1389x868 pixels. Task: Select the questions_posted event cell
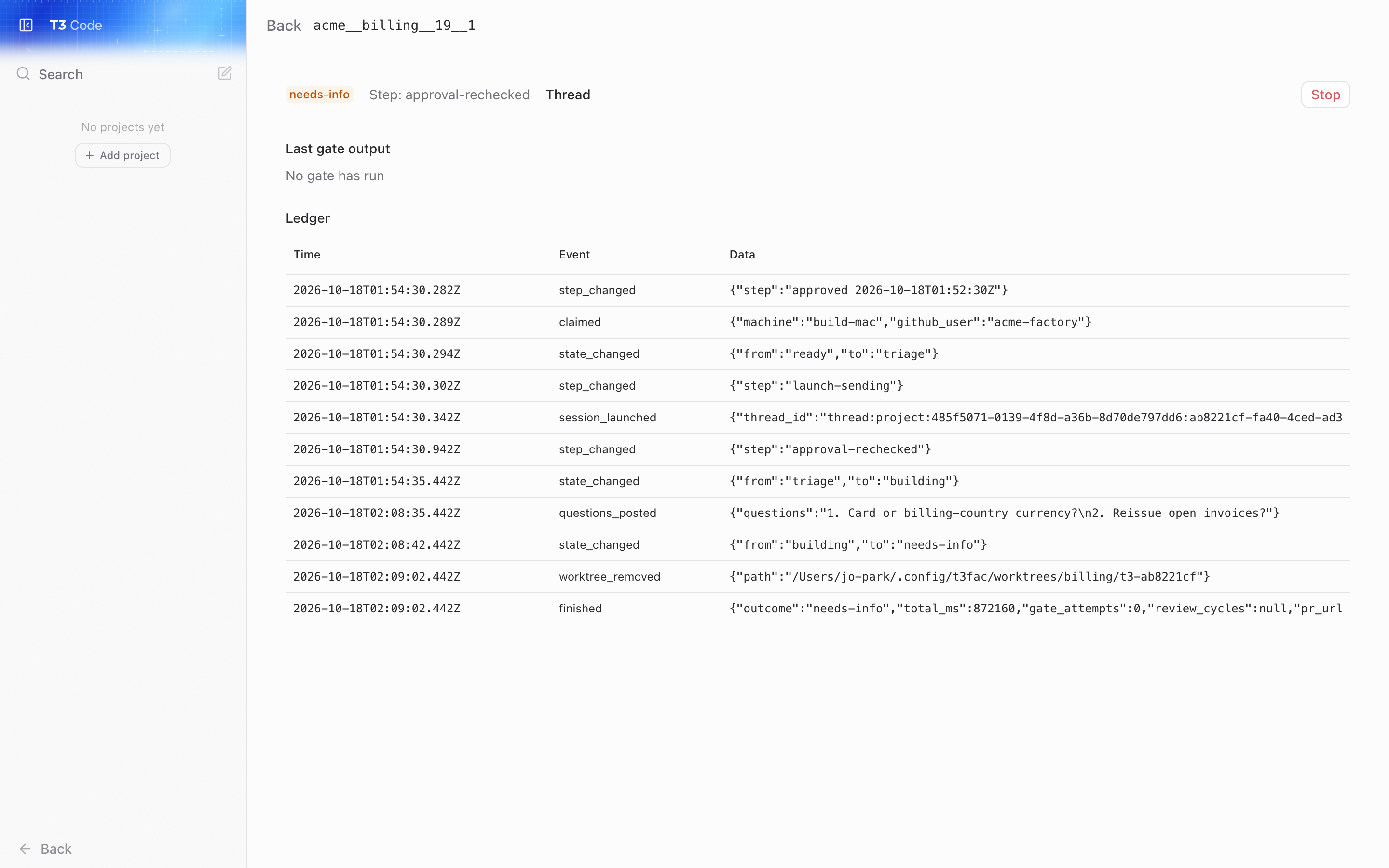607,513
